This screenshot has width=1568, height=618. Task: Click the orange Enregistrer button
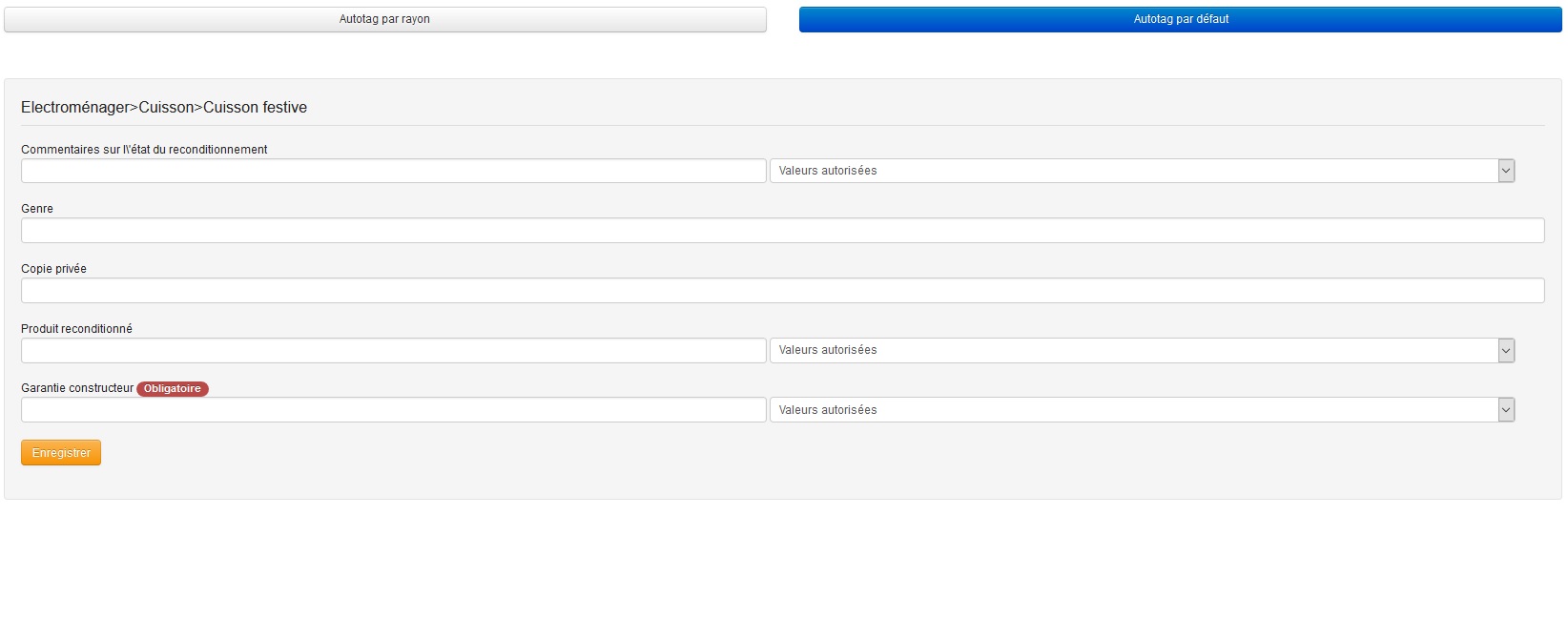pyautogui.click(x=61, y=453)
